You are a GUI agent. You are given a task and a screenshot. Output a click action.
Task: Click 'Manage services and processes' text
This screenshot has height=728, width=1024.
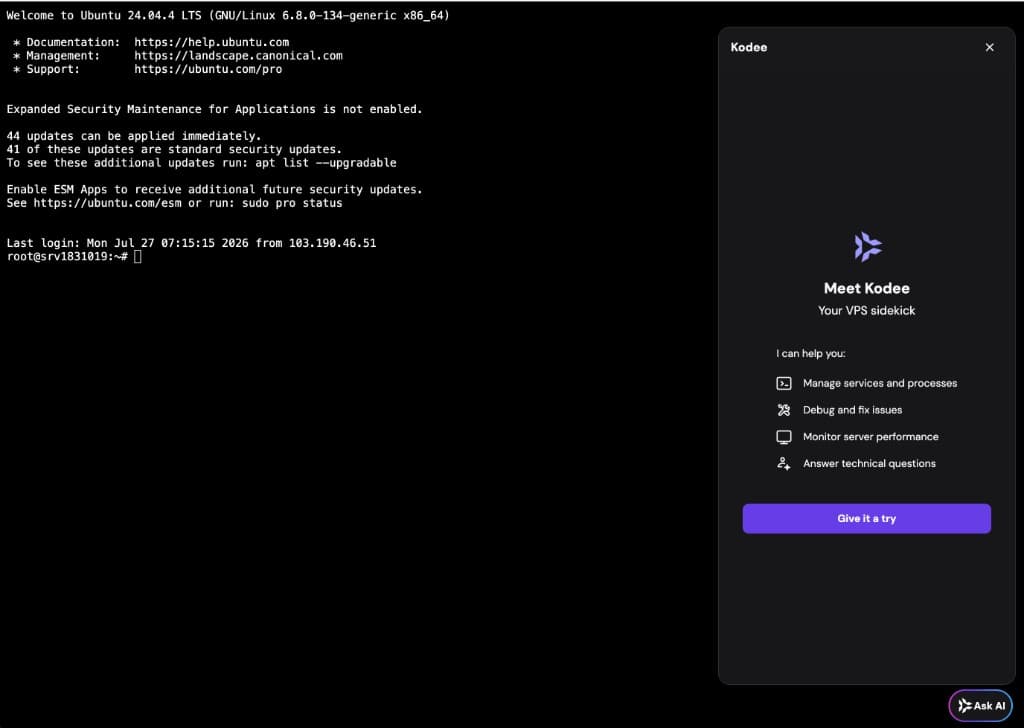(x=880, y=383)
